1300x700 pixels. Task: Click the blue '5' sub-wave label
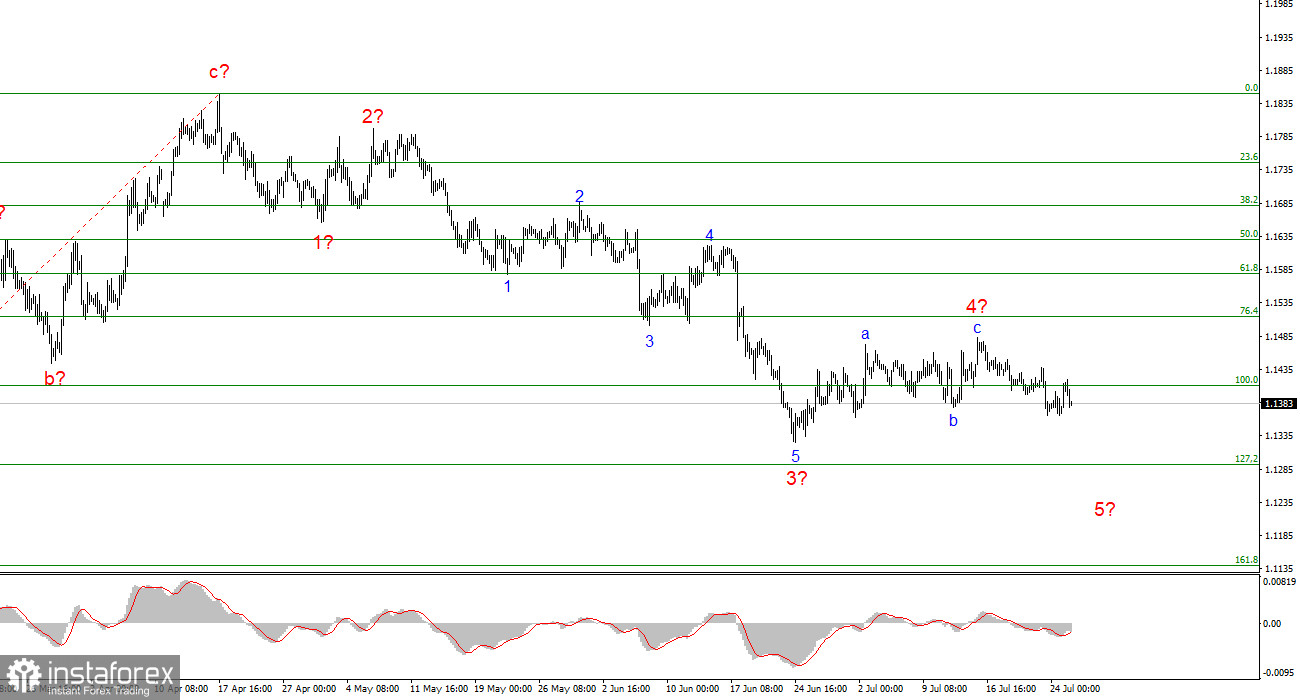796,456
